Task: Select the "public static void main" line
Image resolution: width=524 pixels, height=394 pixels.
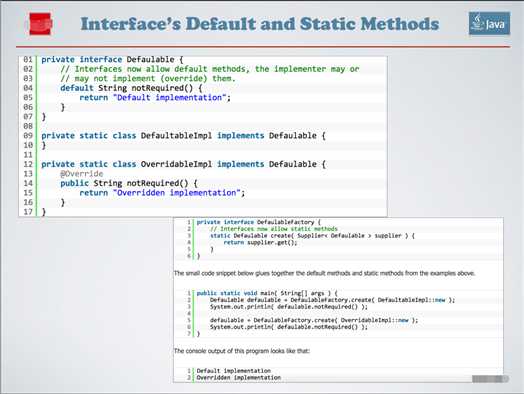Action: 267,293
